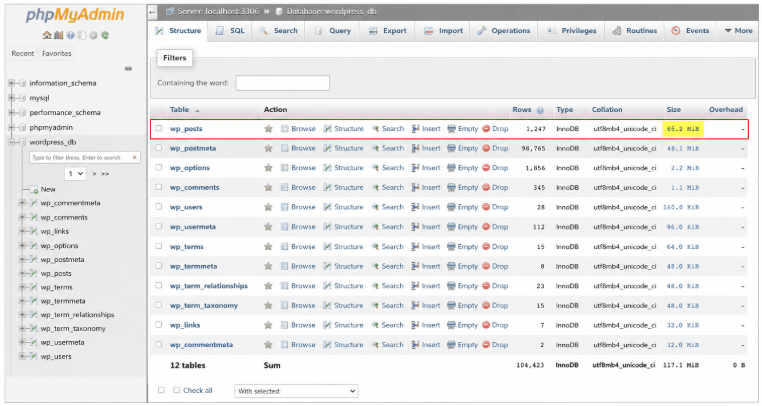Favorite the wp_postmeta table with star icon
Image resolution: width=762 pixels, height=406 pixels.
click(268, 148)
